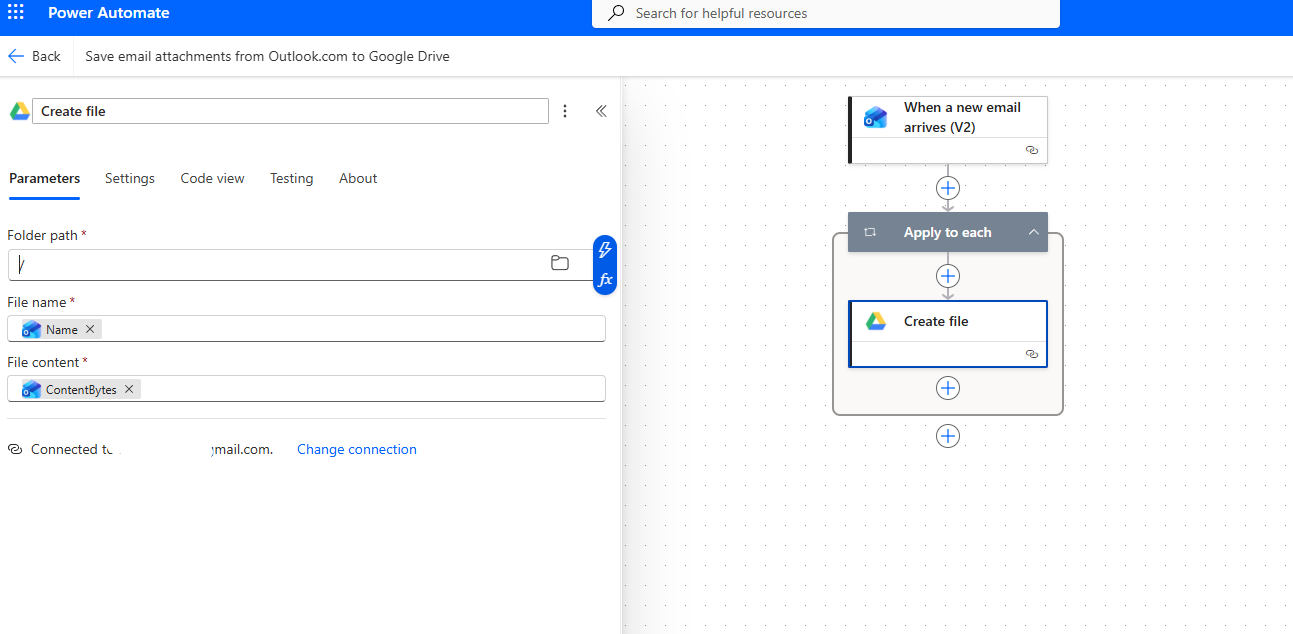The image size is (1293, 634).
Task: Open the fx expression editor
Action: pos(605,280)
